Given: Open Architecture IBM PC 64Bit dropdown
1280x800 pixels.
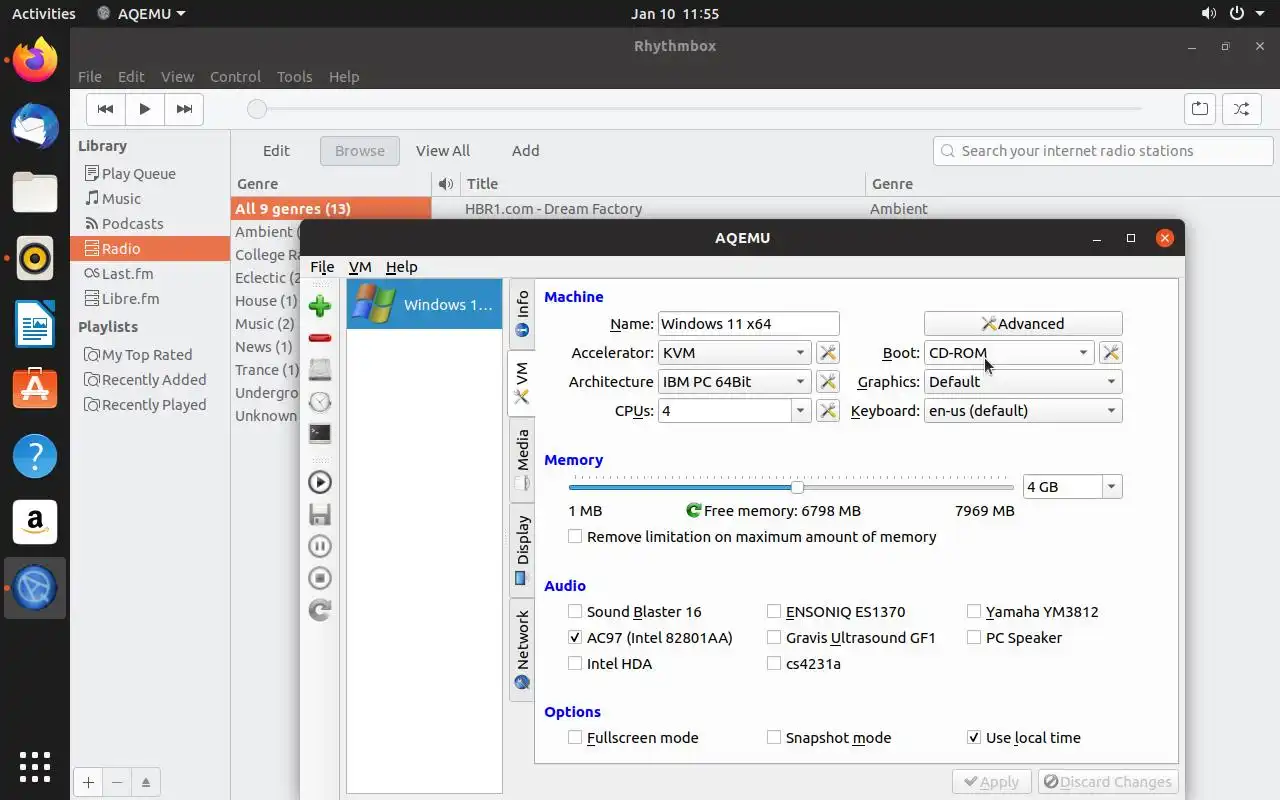Looking at the screenshot, I should coord(735,381).
